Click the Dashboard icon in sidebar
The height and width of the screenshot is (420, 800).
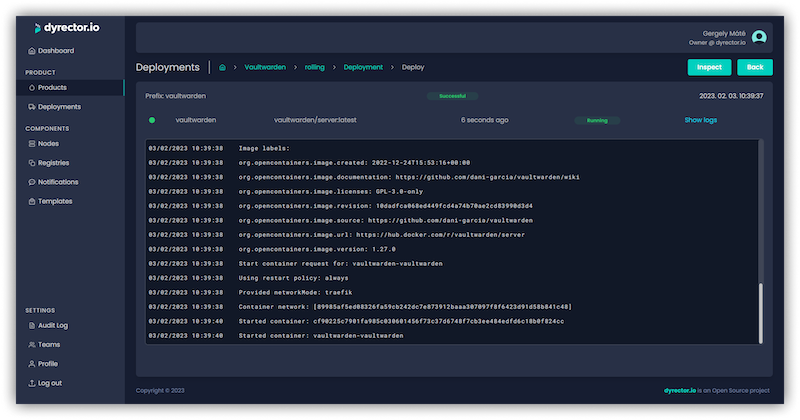(32, 50)
